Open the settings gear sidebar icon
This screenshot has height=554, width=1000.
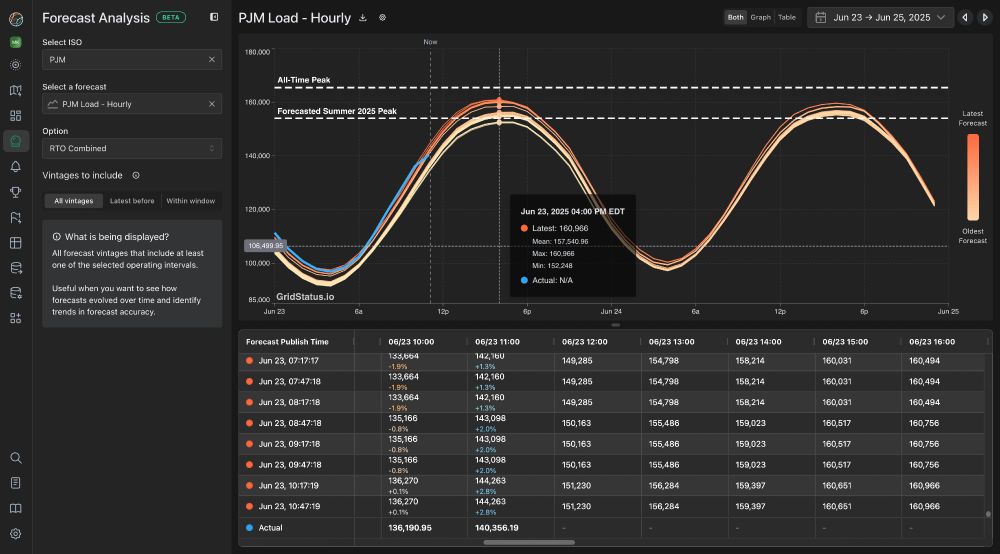16,534
